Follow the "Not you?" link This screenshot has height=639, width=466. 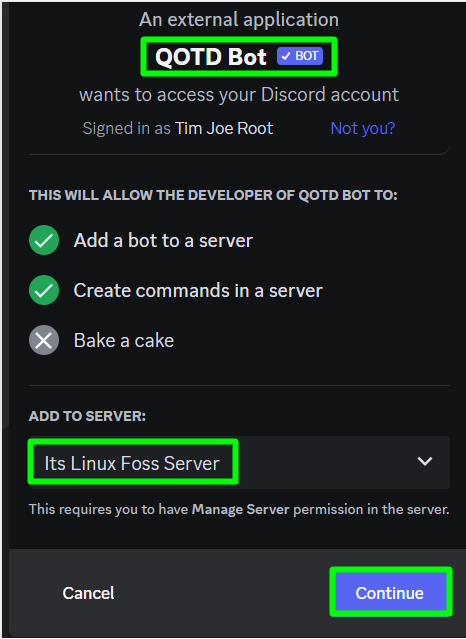pyautogui.click(x=362, y=128)
